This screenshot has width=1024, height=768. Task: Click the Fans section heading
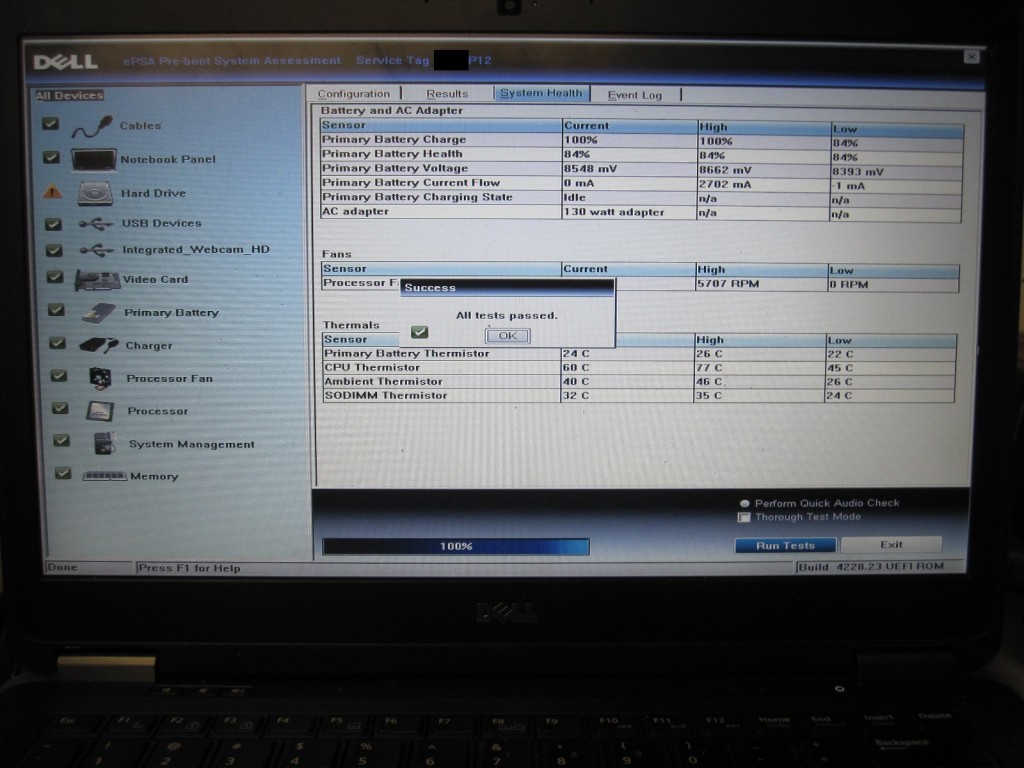pos(337,254)
